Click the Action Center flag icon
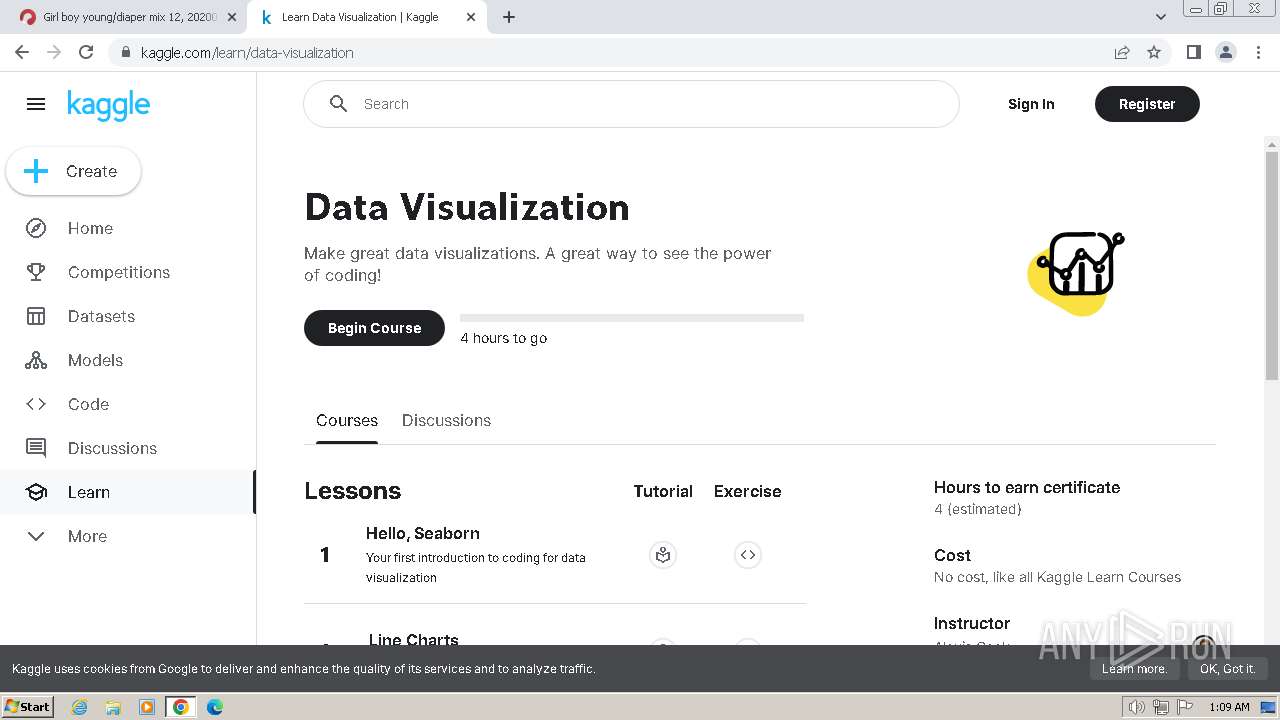 (x=1185, y=707)
